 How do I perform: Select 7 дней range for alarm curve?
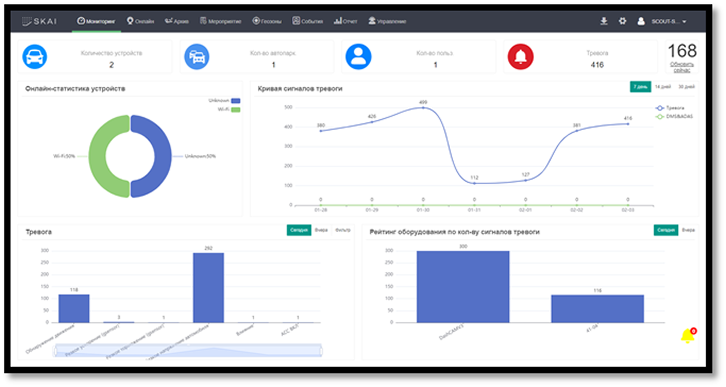tap(640, 87)
